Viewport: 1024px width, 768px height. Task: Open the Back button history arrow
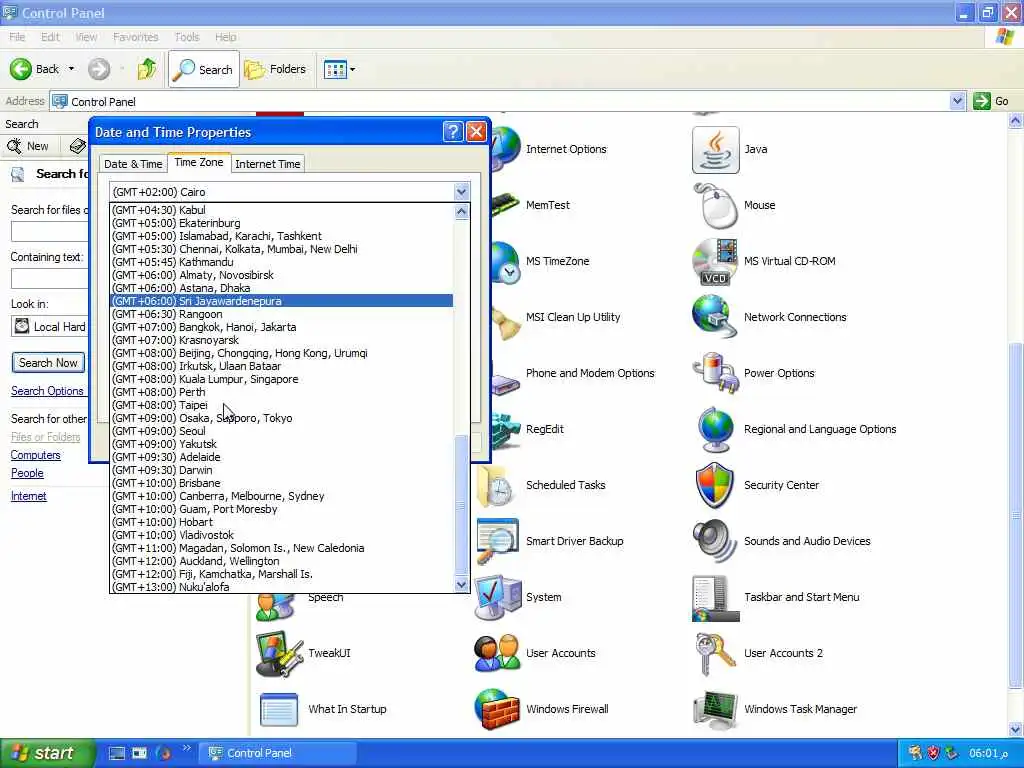point(71,69)
